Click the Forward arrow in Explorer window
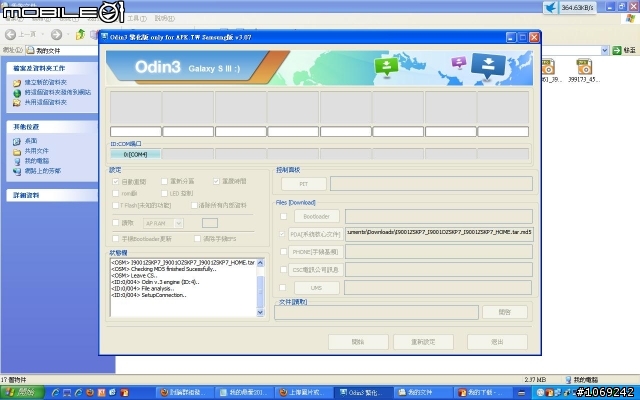This screenshot has width=640, height=400. point(56,35)
